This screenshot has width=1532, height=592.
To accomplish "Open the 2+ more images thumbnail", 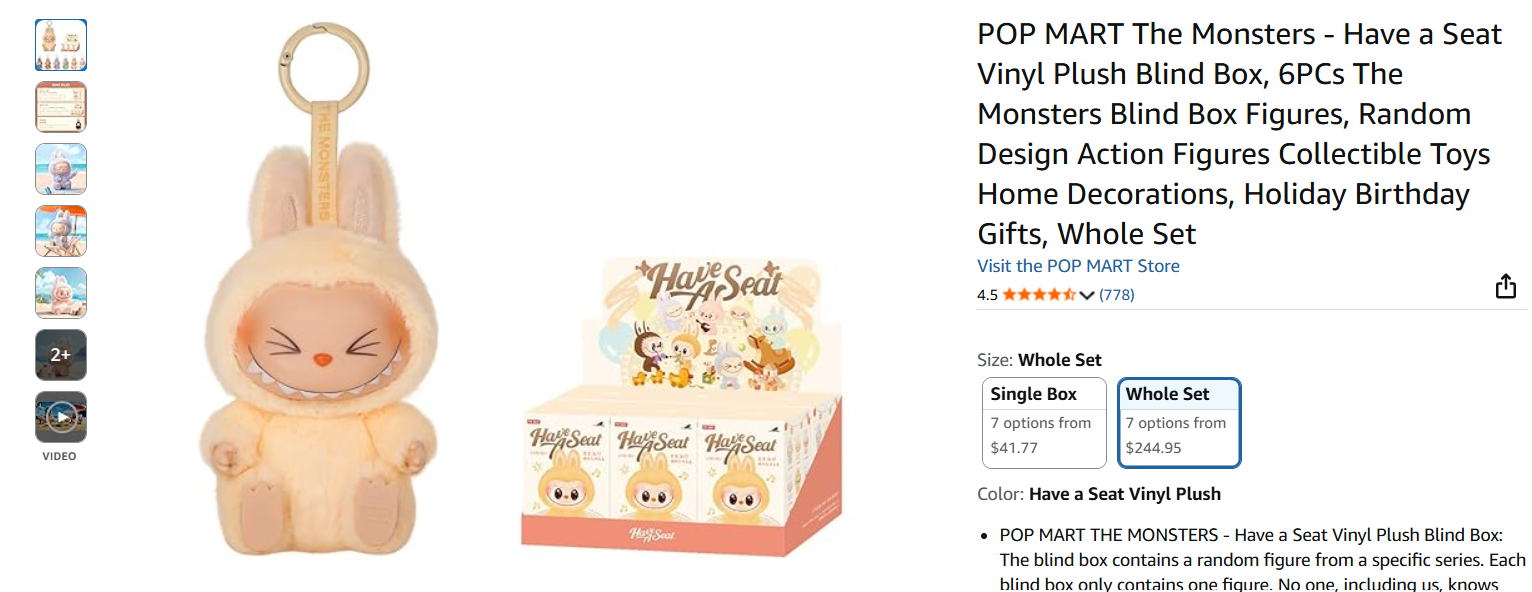I will [x=61, y=355].
